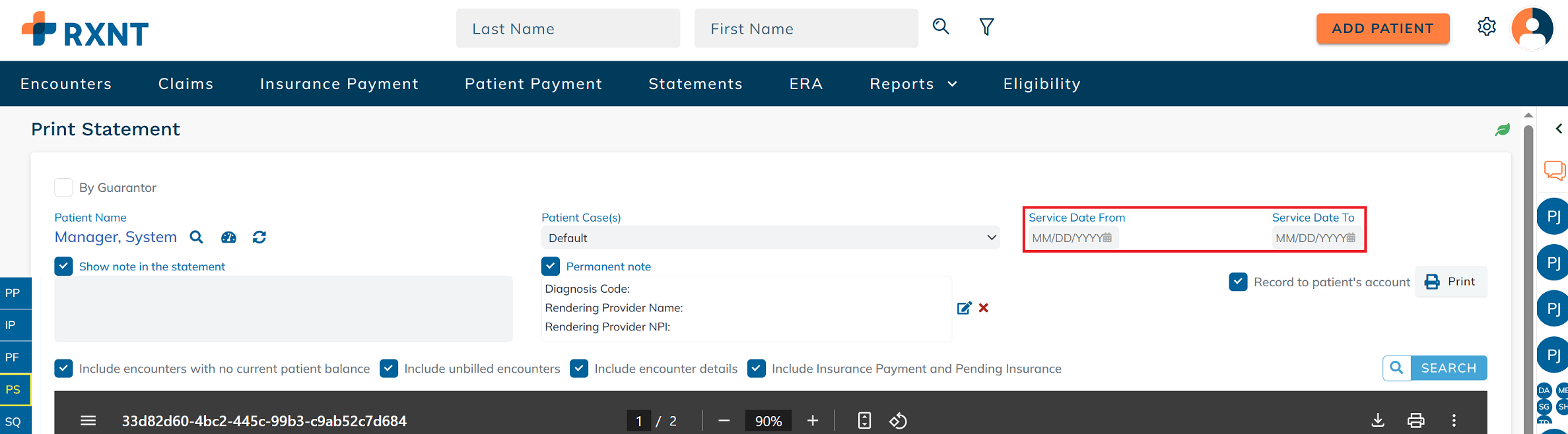
Task: Disable Include unbilled encounters option
Action: pos(389,369)
